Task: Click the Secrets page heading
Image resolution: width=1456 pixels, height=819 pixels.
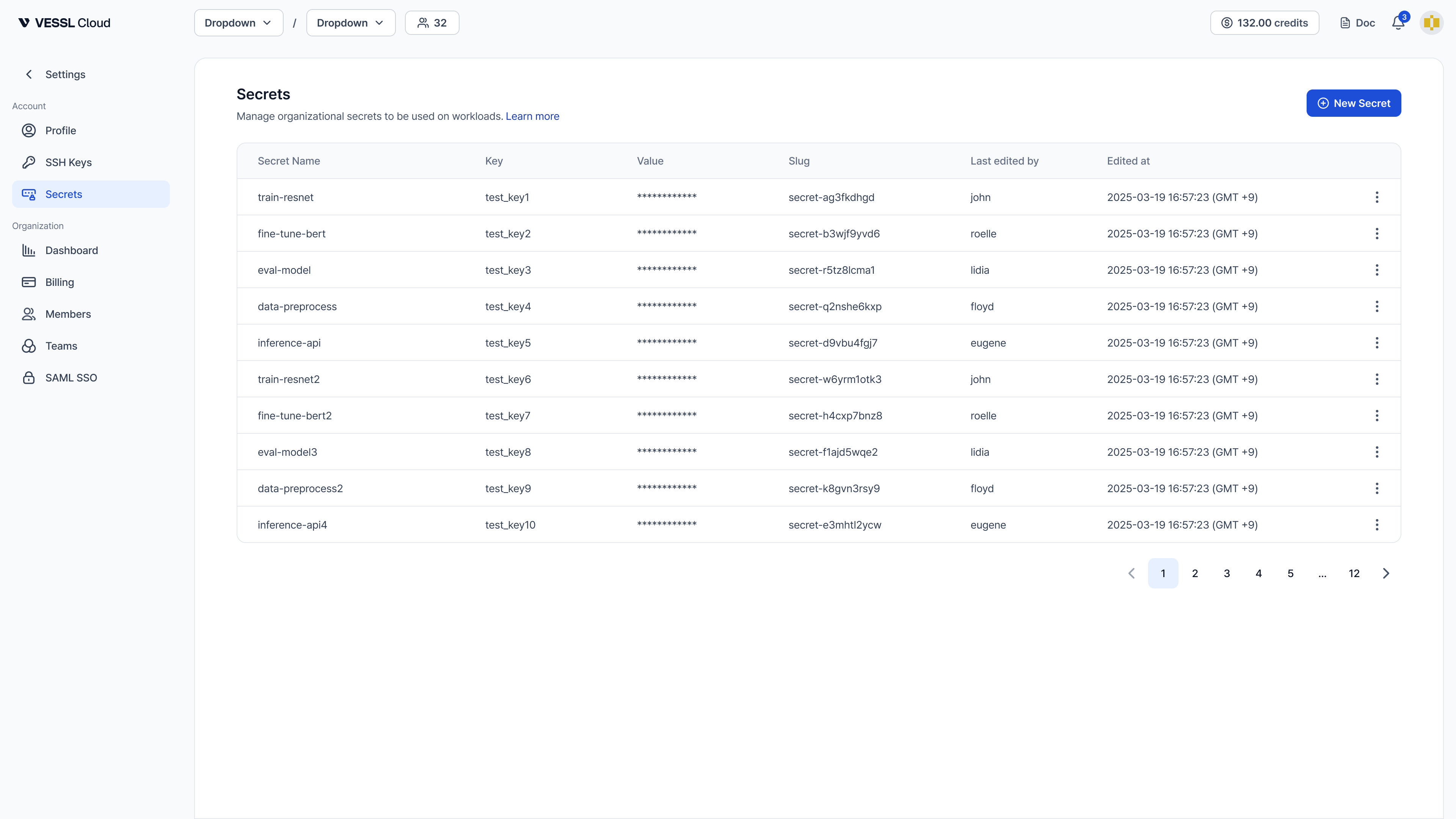Action: [263, 94]
